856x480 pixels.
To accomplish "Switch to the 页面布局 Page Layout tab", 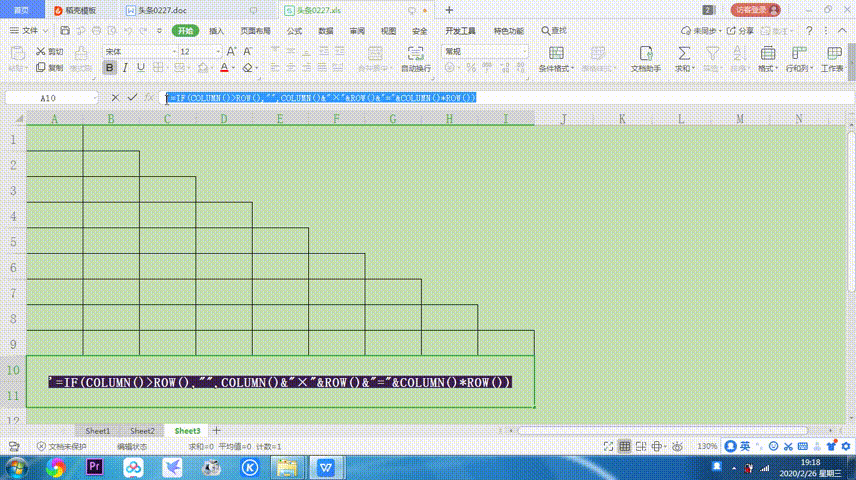I will [255, 31].
